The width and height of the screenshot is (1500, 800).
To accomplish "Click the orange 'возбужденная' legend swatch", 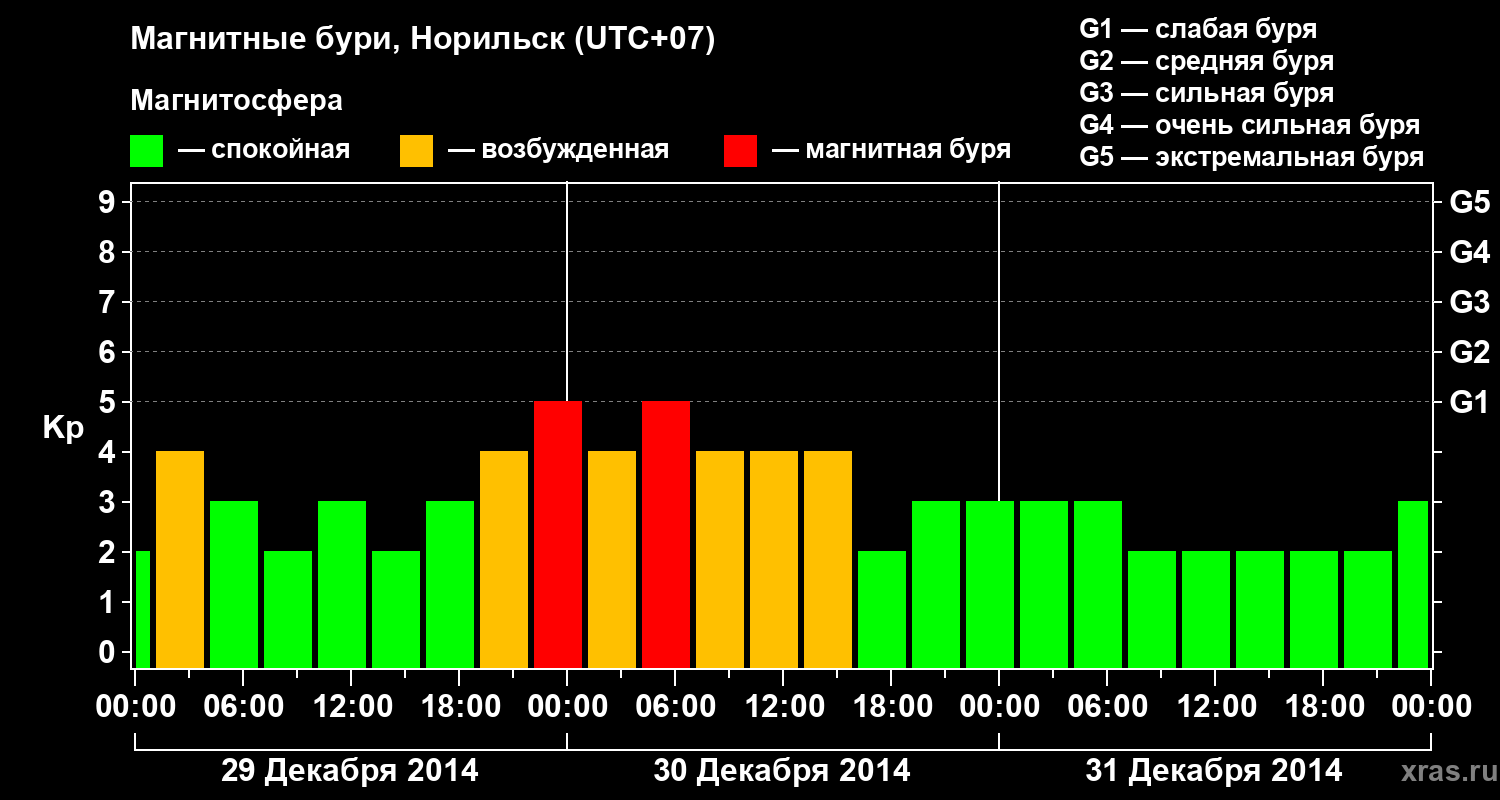I will [417, 151].
